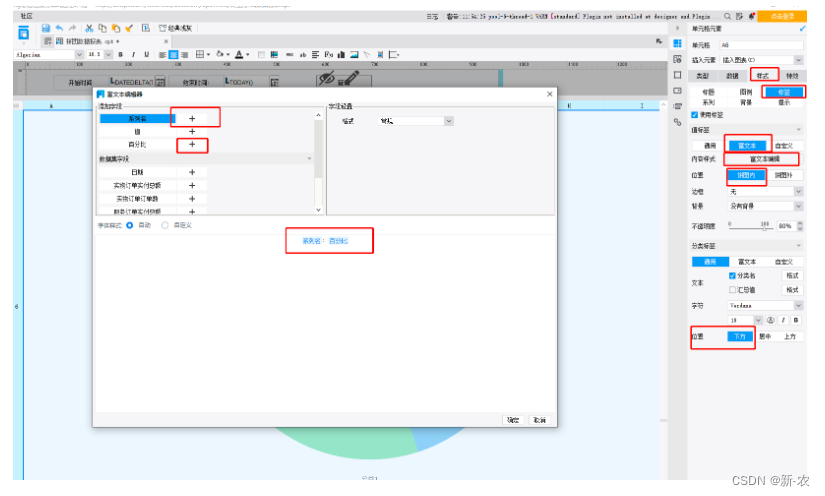Click the Copy icon in the toolbar
The height and width of the screenshot is (496, 825).
pos(103,28)
